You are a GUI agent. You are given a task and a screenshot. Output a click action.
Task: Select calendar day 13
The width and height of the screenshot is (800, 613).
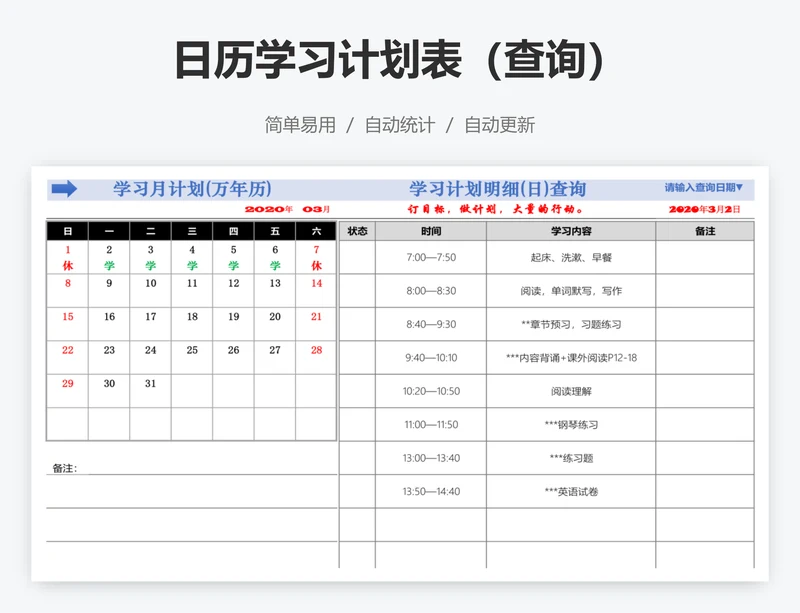(x=275, y=291)
